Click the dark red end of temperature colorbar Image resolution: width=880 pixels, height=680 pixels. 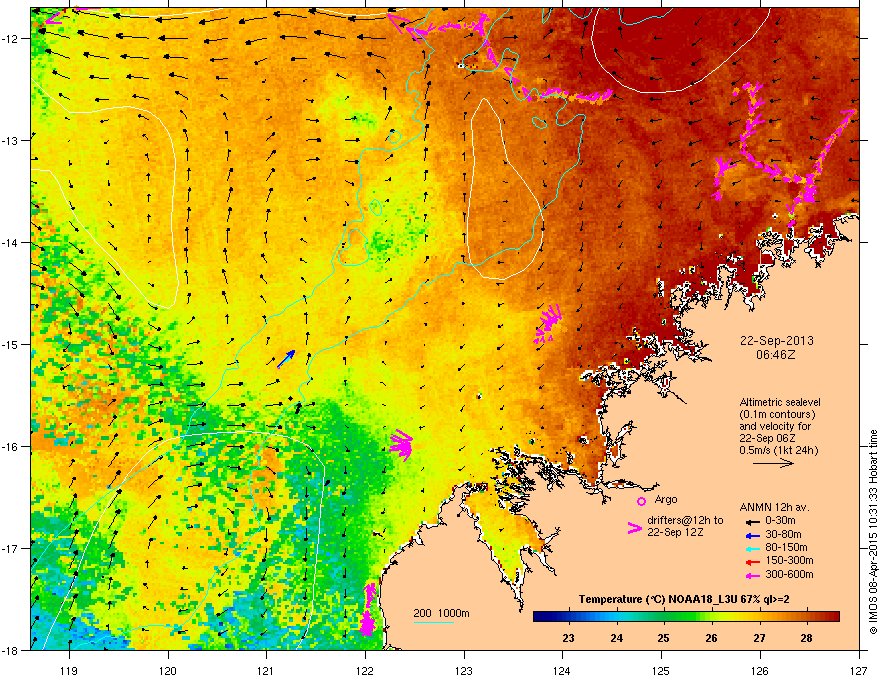coord(833,617)
